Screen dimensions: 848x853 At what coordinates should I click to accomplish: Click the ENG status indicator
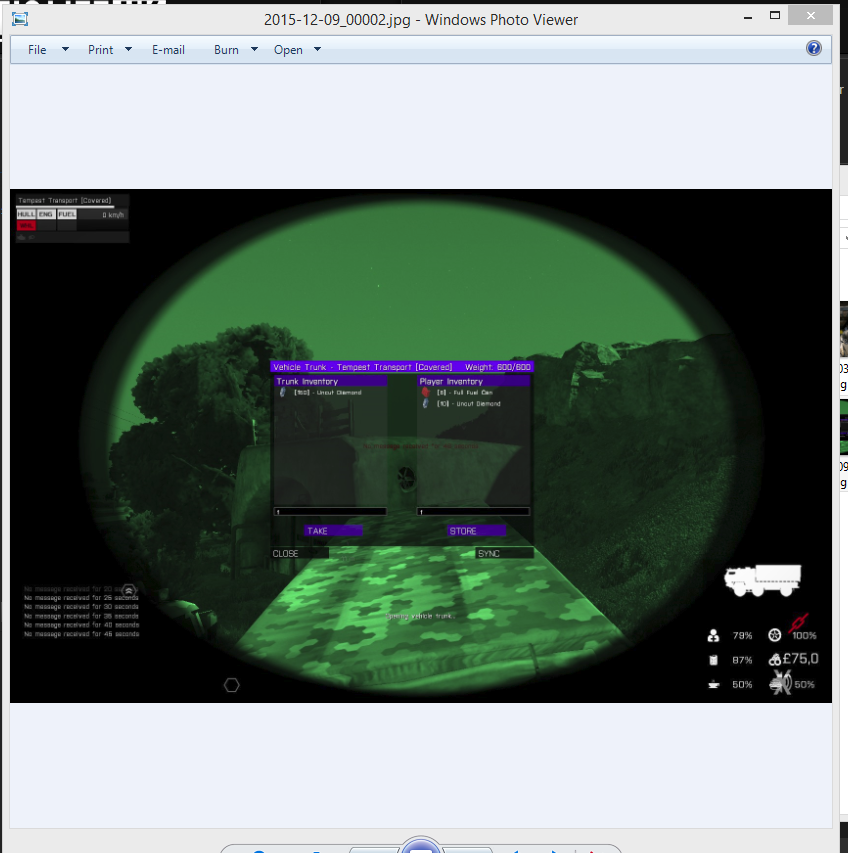(46, 214)
